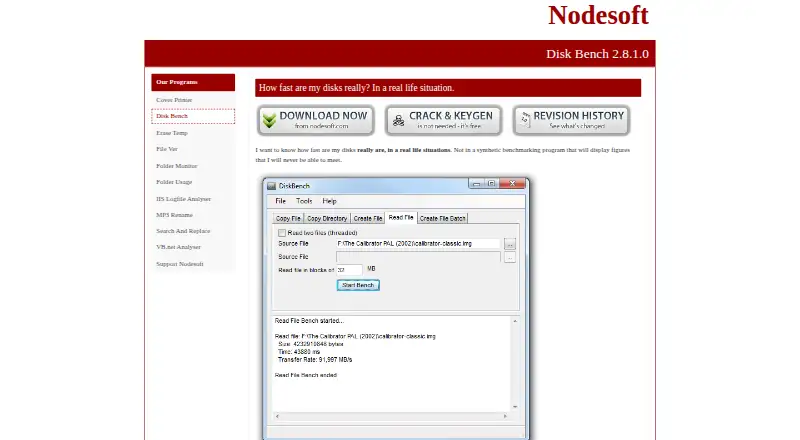The width and height of the screenshot is (800, 440).
Task: Click the green download arrow icon
Action: 269,120
